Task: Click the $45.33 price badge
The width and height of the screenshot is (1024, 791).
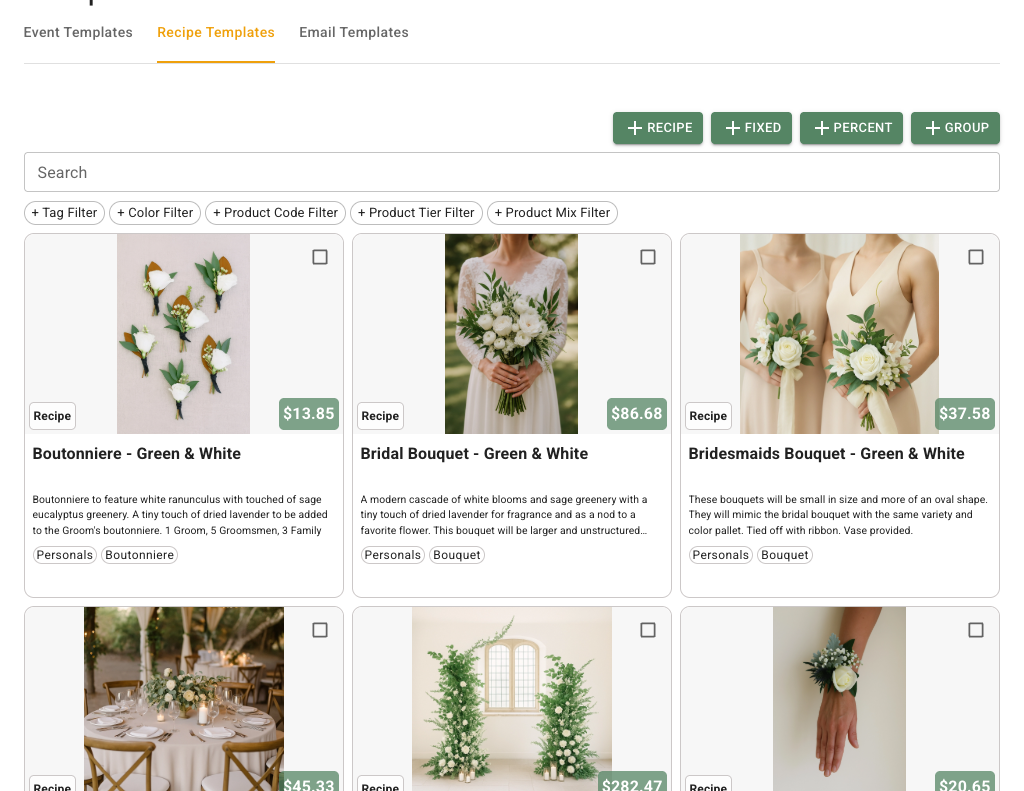Action: pyautogui.click(x=309, y=783)
